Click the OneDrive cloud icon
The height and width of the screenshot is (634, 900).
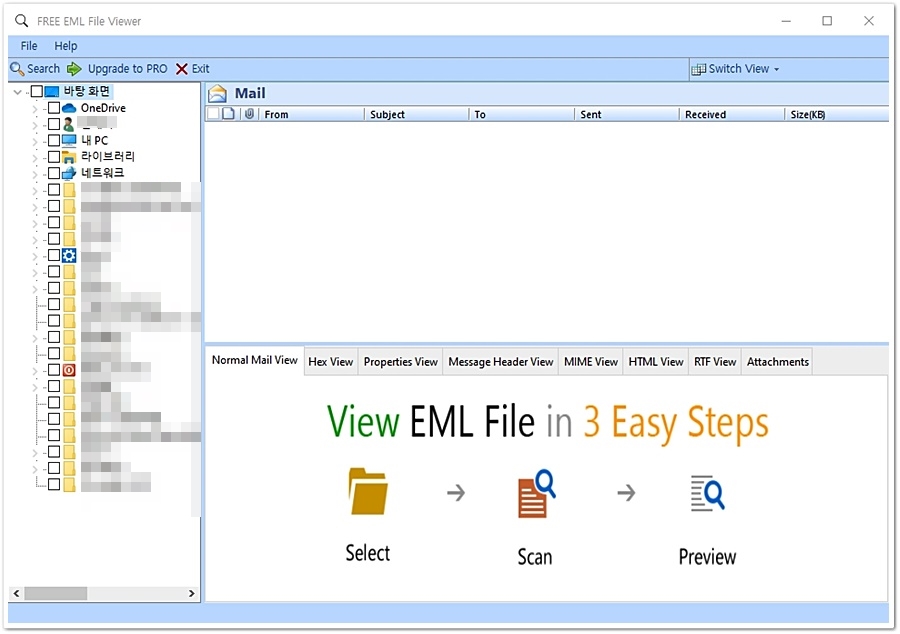coord(69,108)
